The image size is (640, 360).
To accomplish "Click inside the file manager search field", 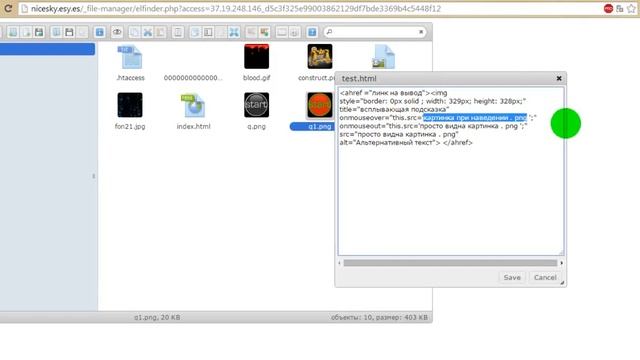I will [x=375, y=32].
